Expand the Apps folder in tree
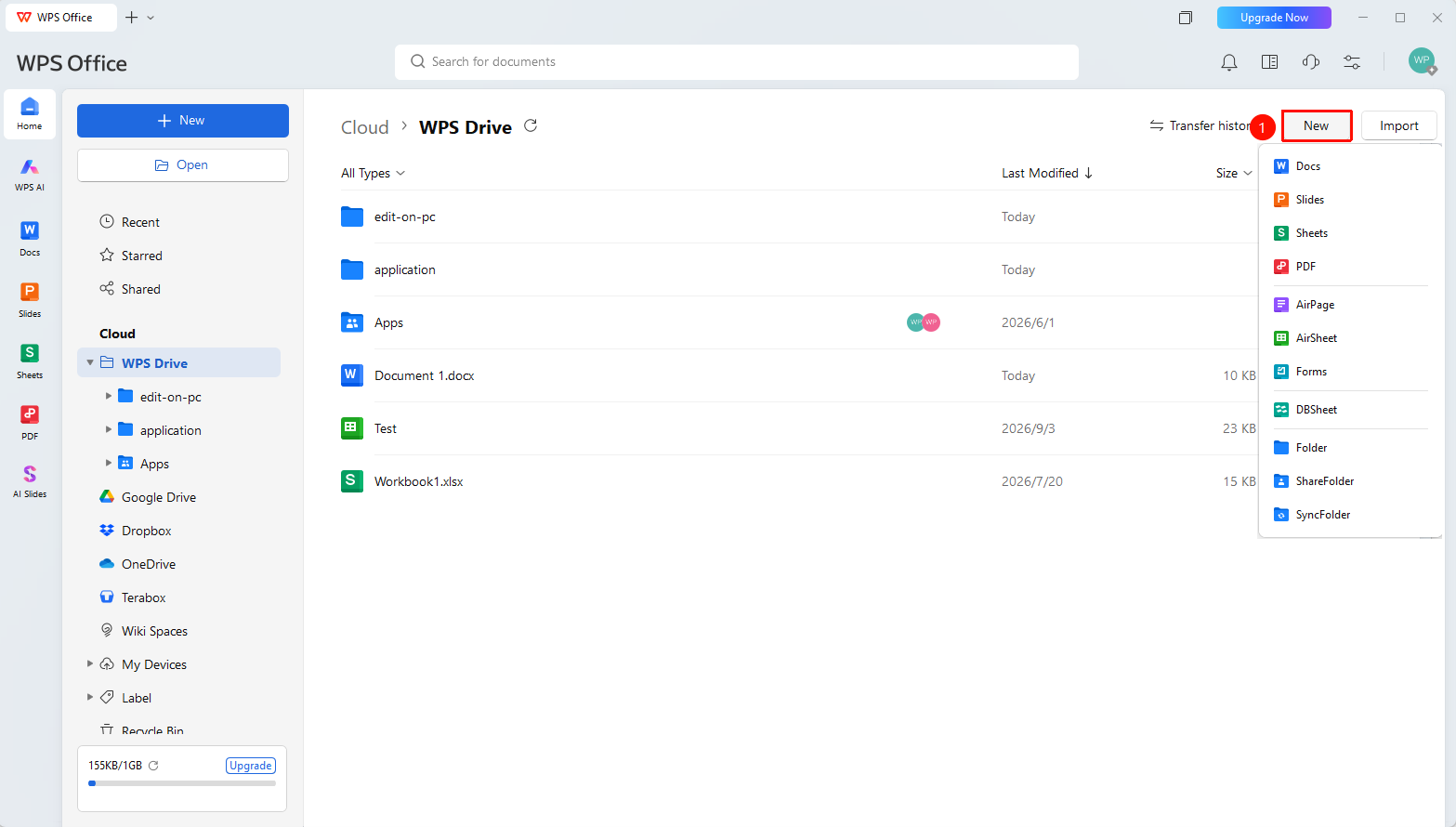This screenshot has width=1456, height=827. 109,463
